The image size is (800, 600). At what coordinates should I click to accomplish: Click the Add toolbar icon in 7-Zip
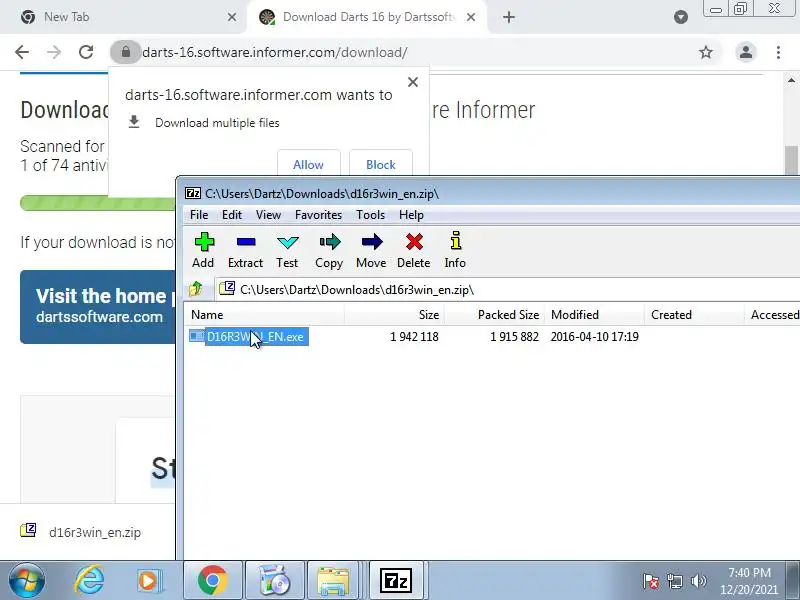pos(204,250)
